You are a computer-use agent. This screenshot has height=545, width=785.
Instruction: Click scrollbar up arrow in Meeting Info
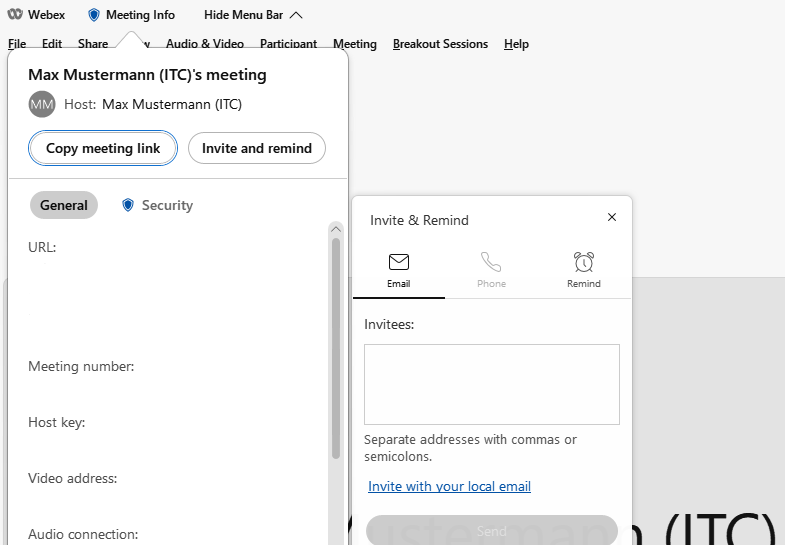pos(336,229)
